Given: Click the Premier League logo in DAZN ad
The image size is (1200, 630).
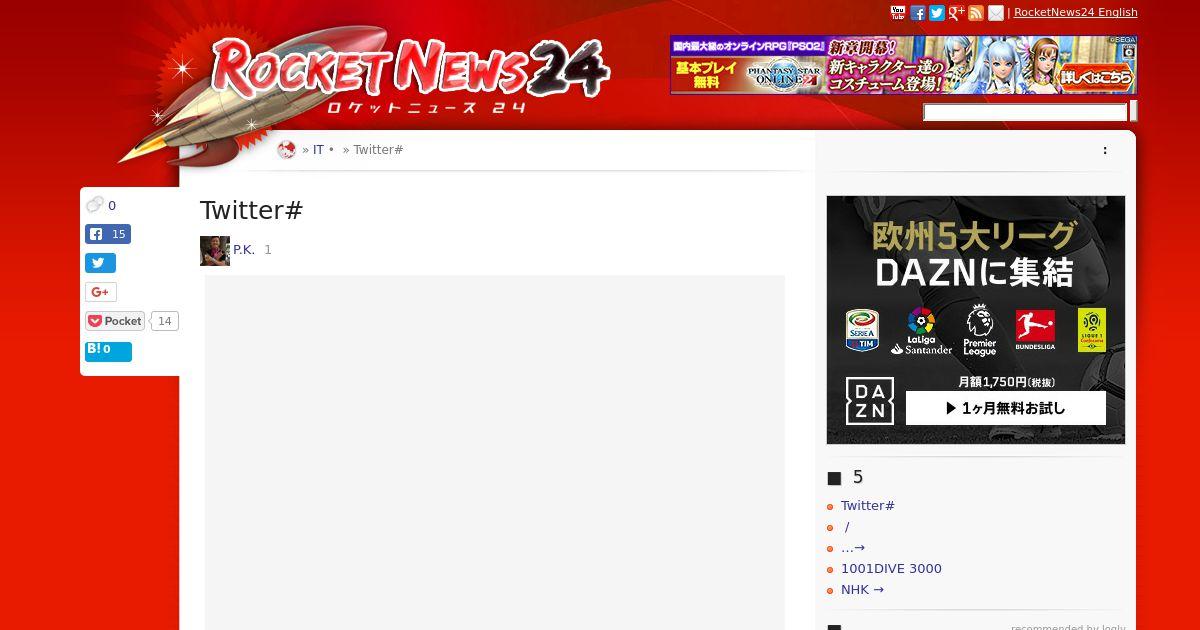Looking at the screenshot, I should coord(980,331).
